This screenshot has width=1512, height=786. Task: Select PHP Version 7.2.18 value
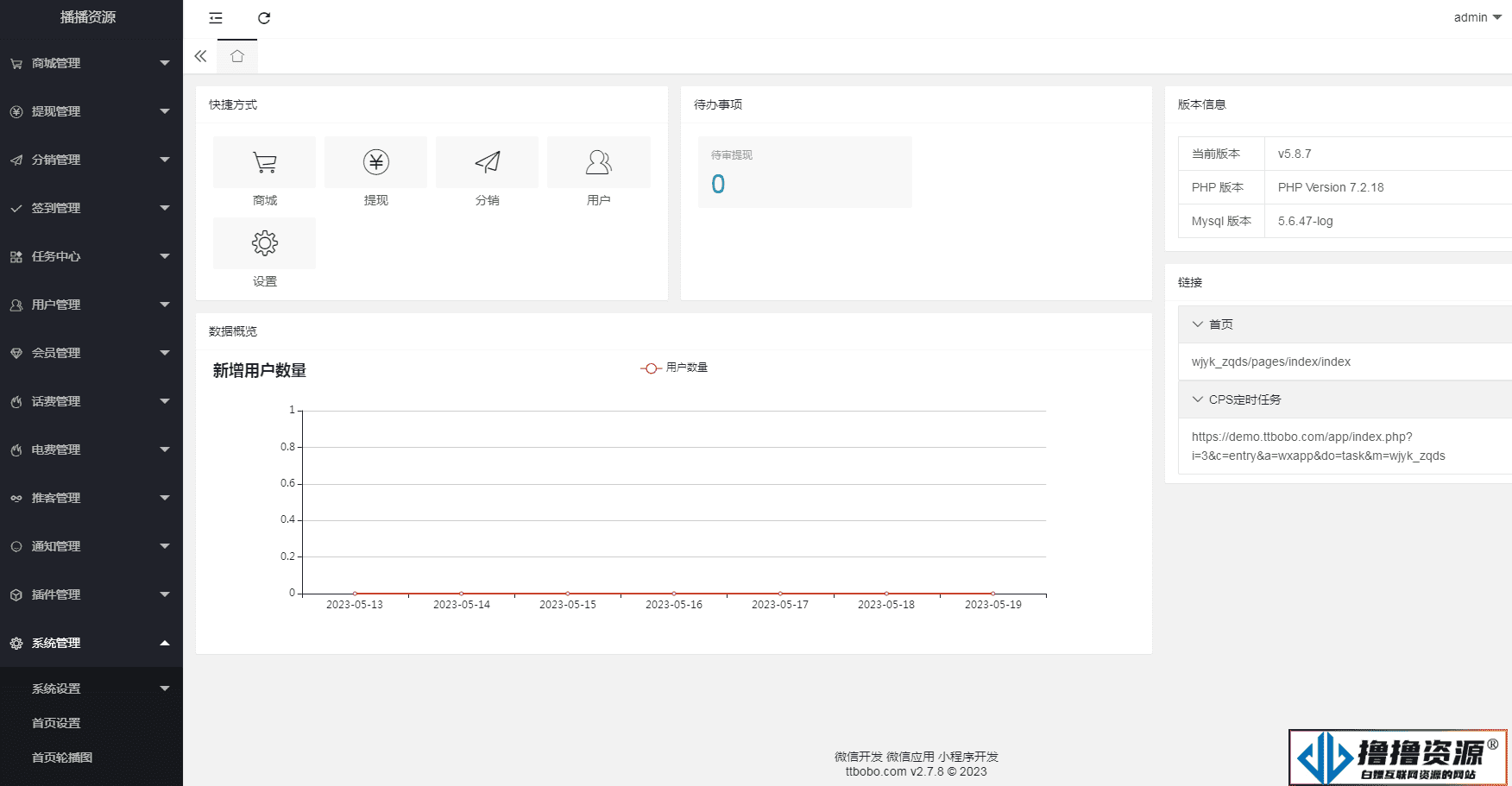pyautogui.click(x=1331, y=187)
